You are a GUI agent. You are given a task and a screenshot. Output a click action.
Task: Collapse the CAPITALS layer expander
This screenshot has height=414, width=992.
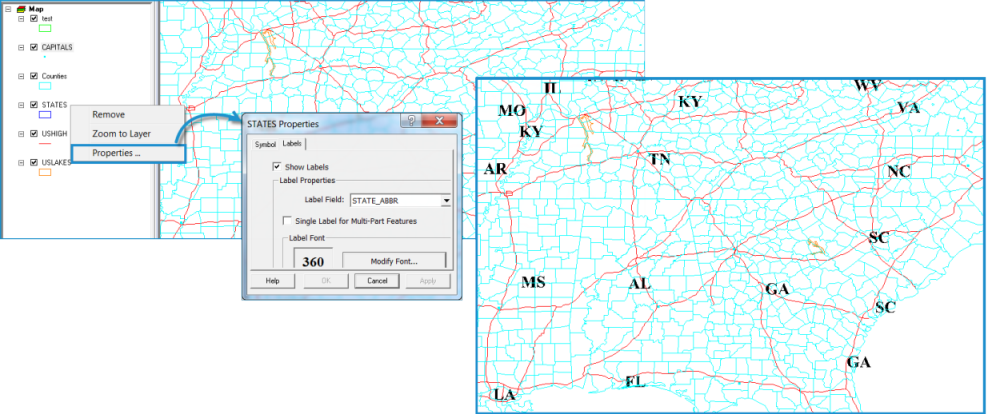[x=21, y=47]
